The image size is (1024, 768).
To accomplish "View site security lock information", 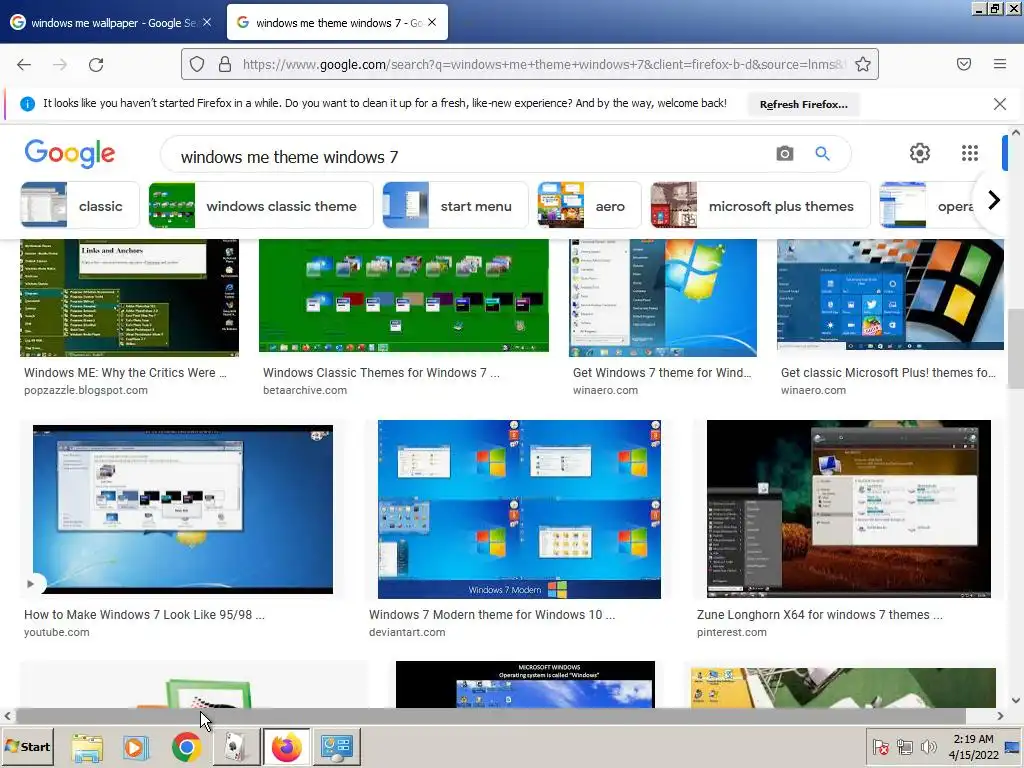I will [x=225, y=64].
